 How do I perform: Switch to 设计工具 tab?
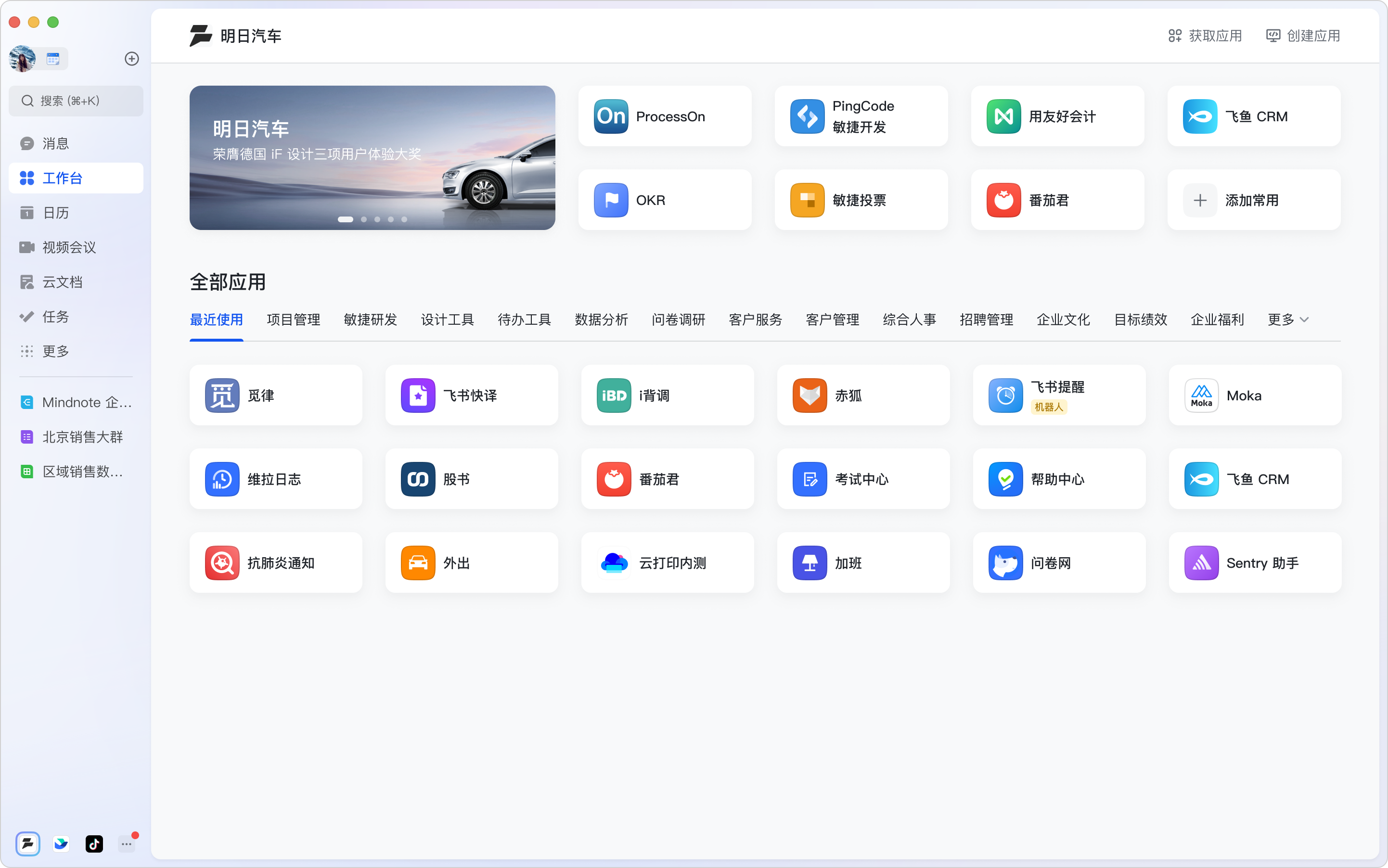click(448, 320)
